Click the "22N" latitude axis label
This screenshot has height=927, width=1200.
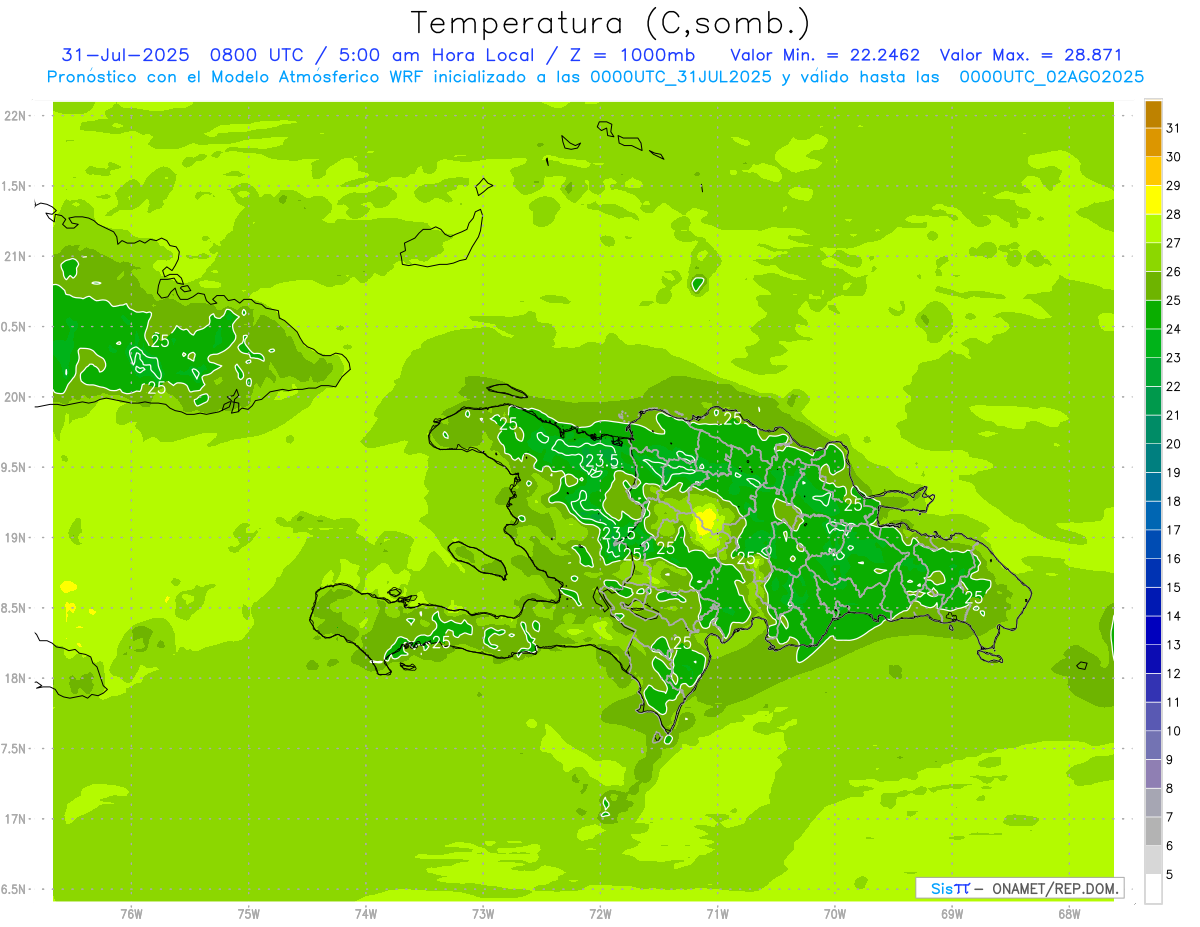[x=17, y=116]
